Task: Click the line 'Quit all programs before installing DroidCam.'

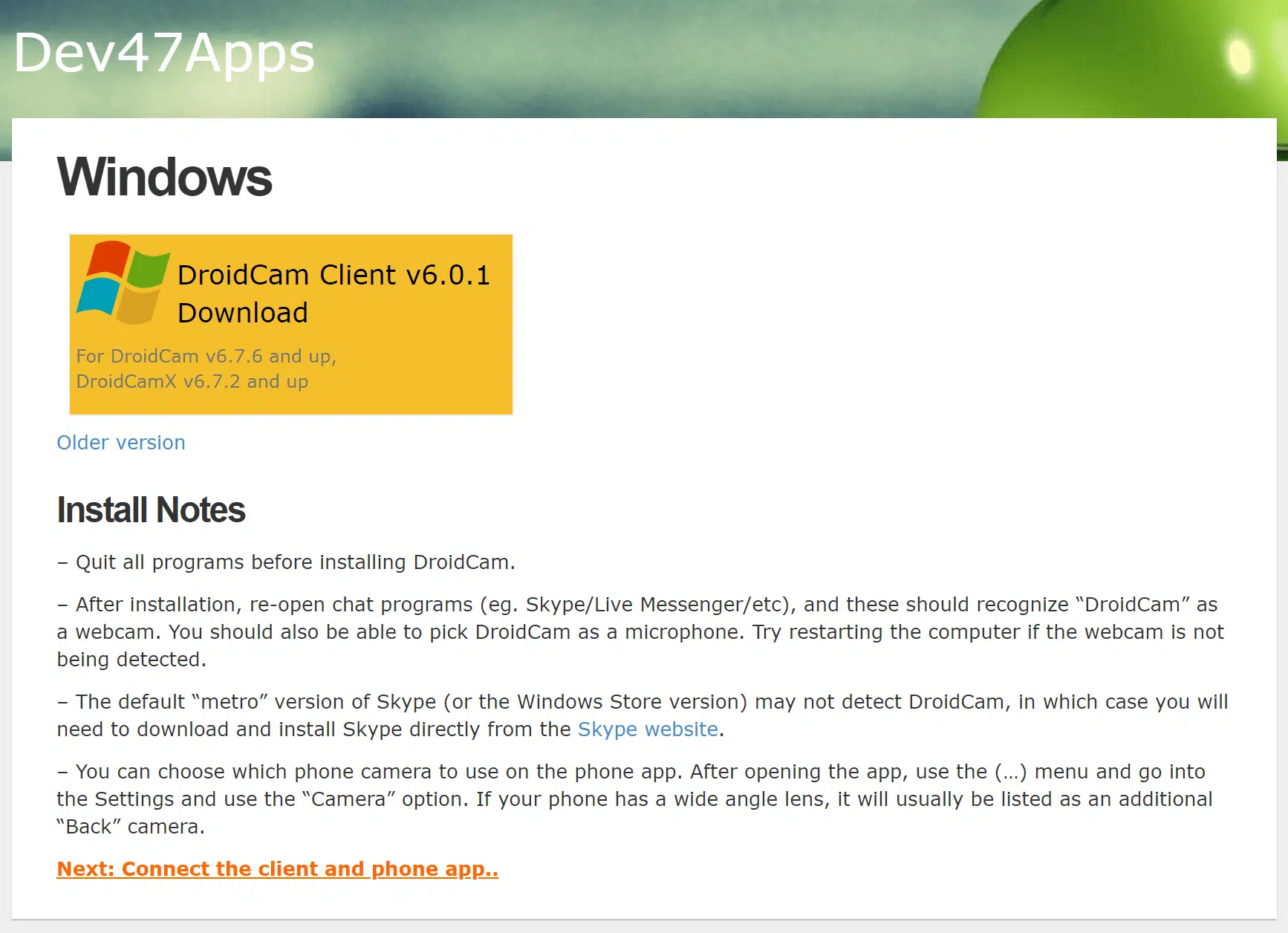Action: pyautogui.click(x=286, y=562)
